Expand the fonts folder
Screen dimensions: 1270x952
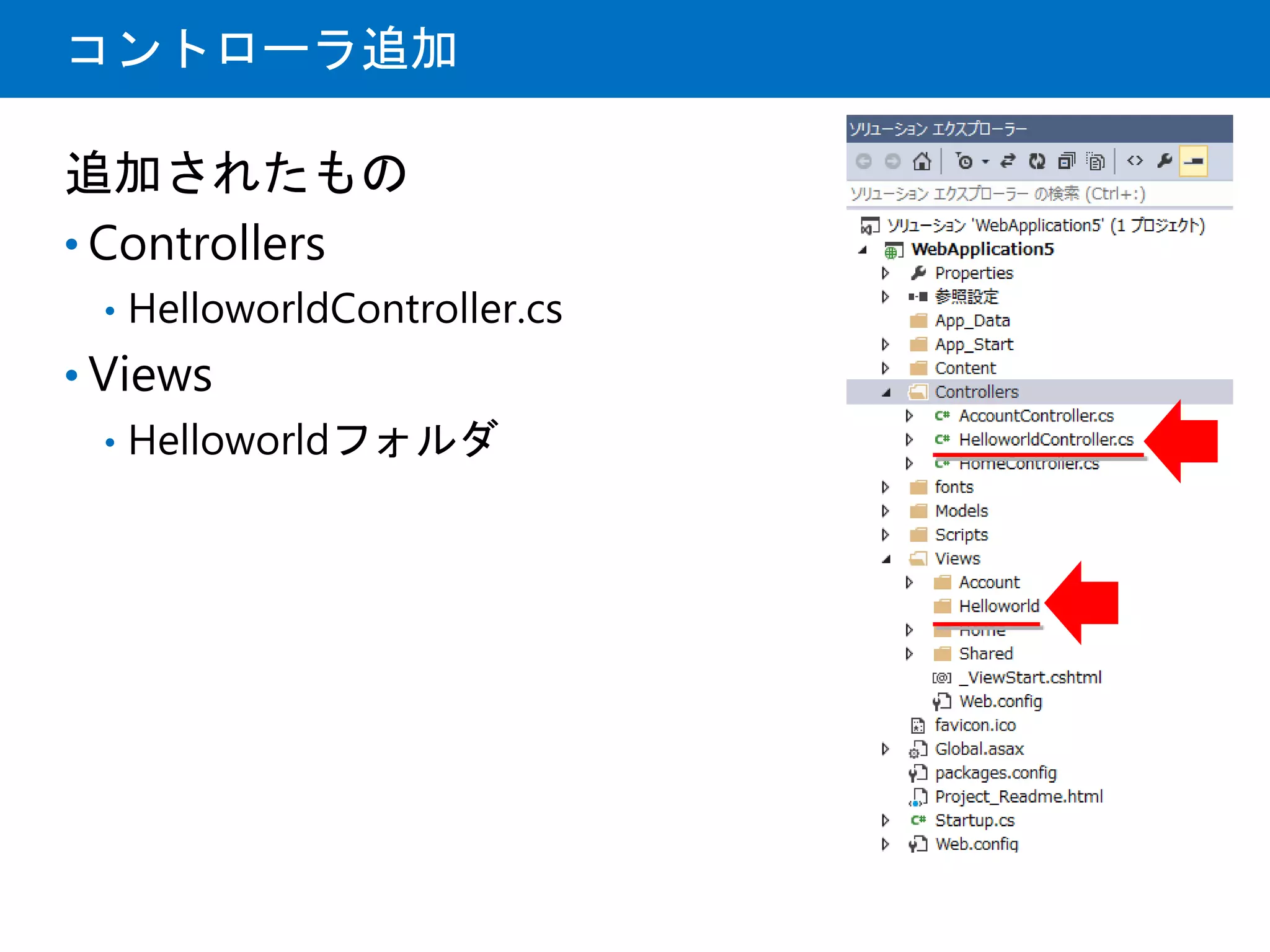coord(886,487)
